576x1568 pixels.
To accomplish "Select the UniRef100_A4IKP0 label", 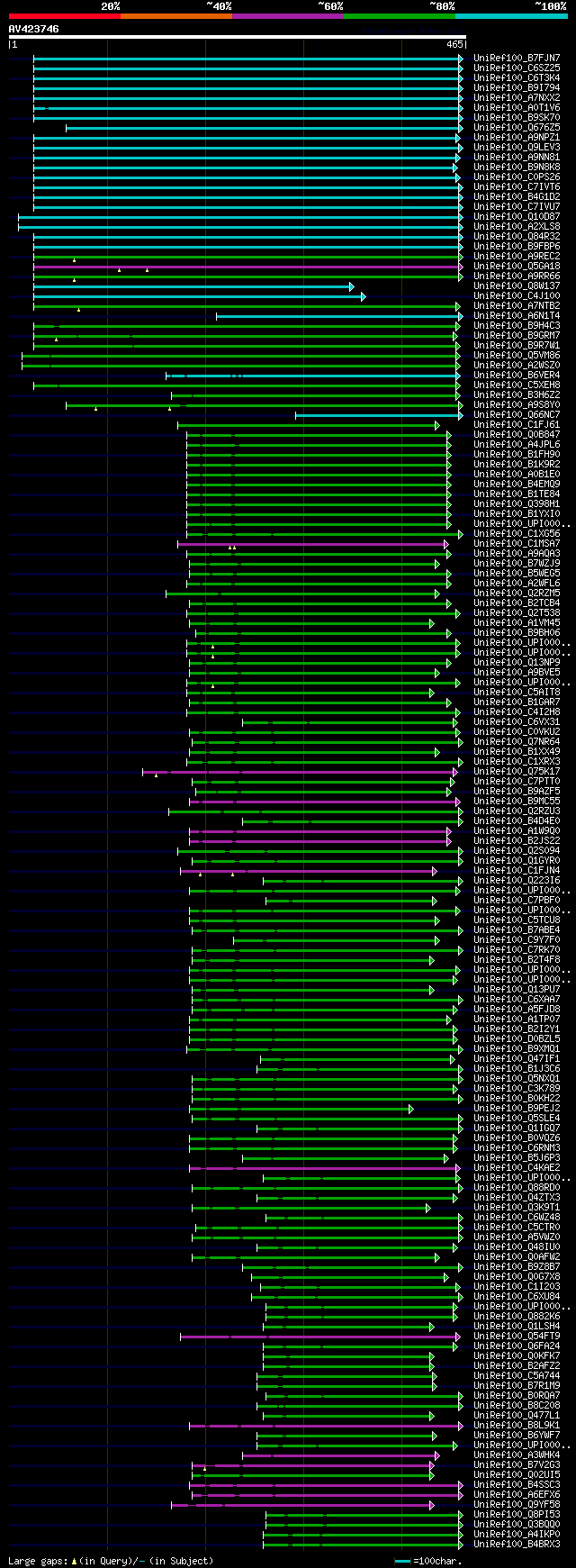I will tap(517, 1534).
